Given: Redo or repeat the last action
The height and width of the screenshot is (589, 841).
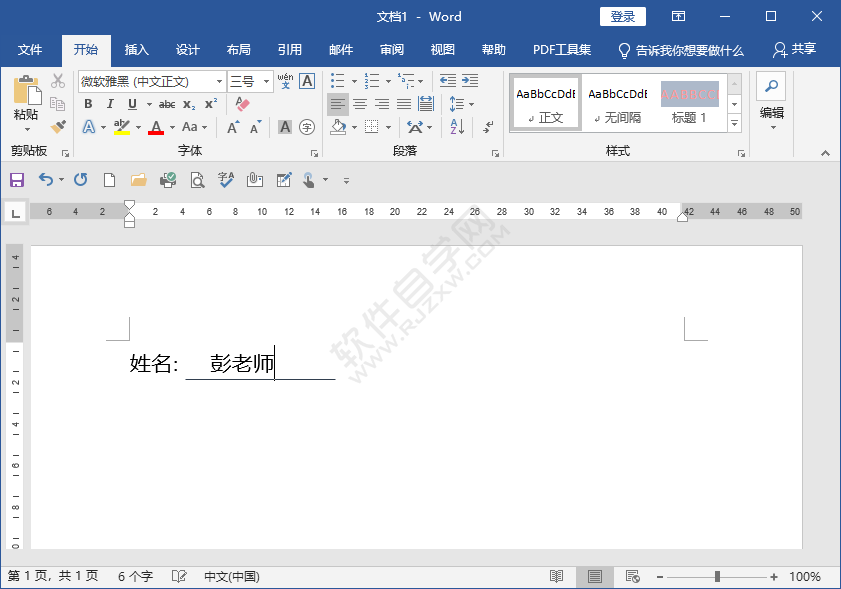Looking at the screenshot, I should pyautogui.click(x=80, y=180).
